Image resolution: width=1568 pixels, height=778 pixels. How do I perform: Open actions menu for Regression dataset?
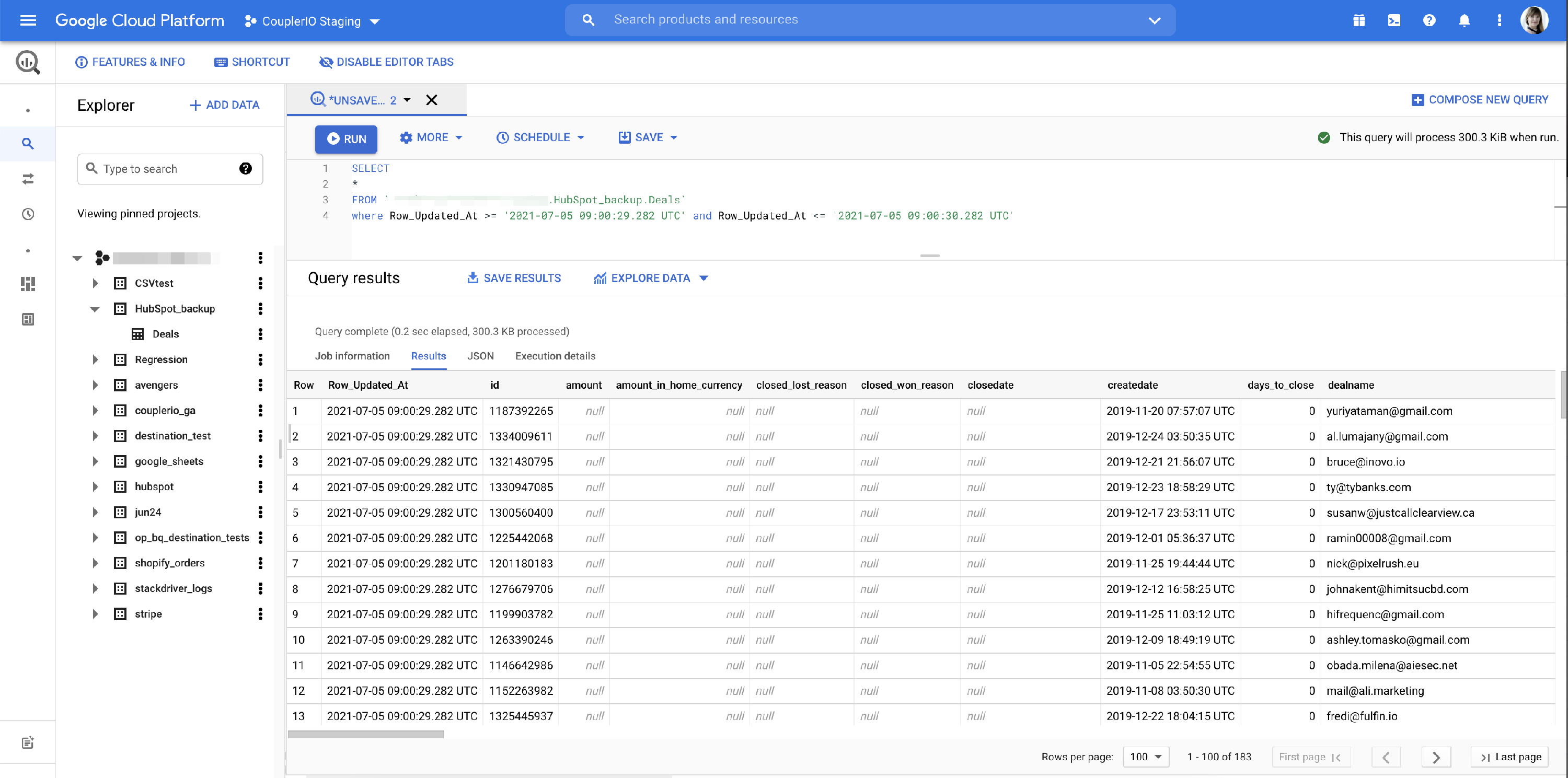pos(260,359)
